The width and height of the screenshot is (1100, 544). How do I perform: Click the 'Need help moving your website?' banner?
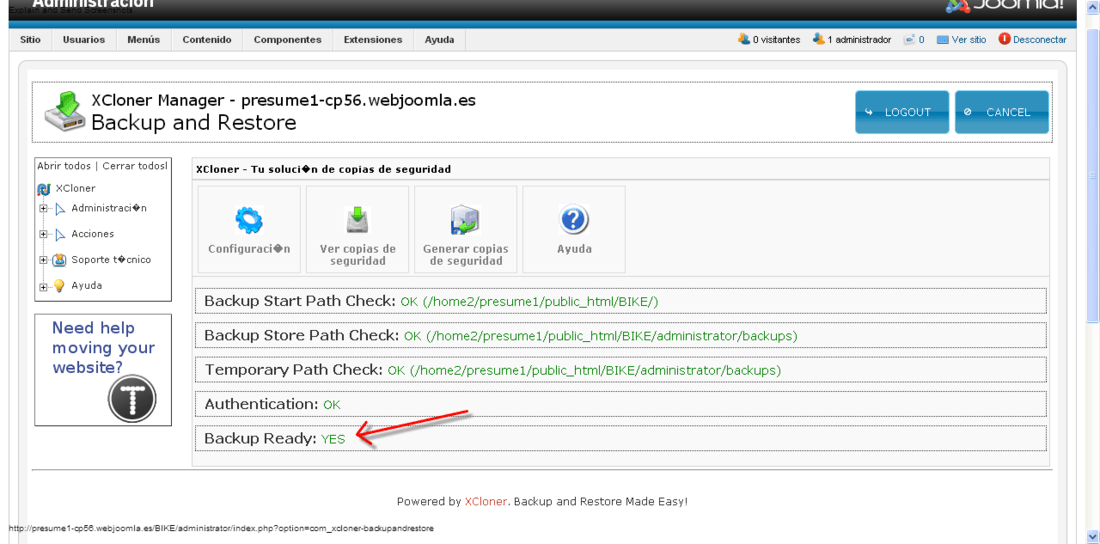pyautogui.click(x=103, y=369)
